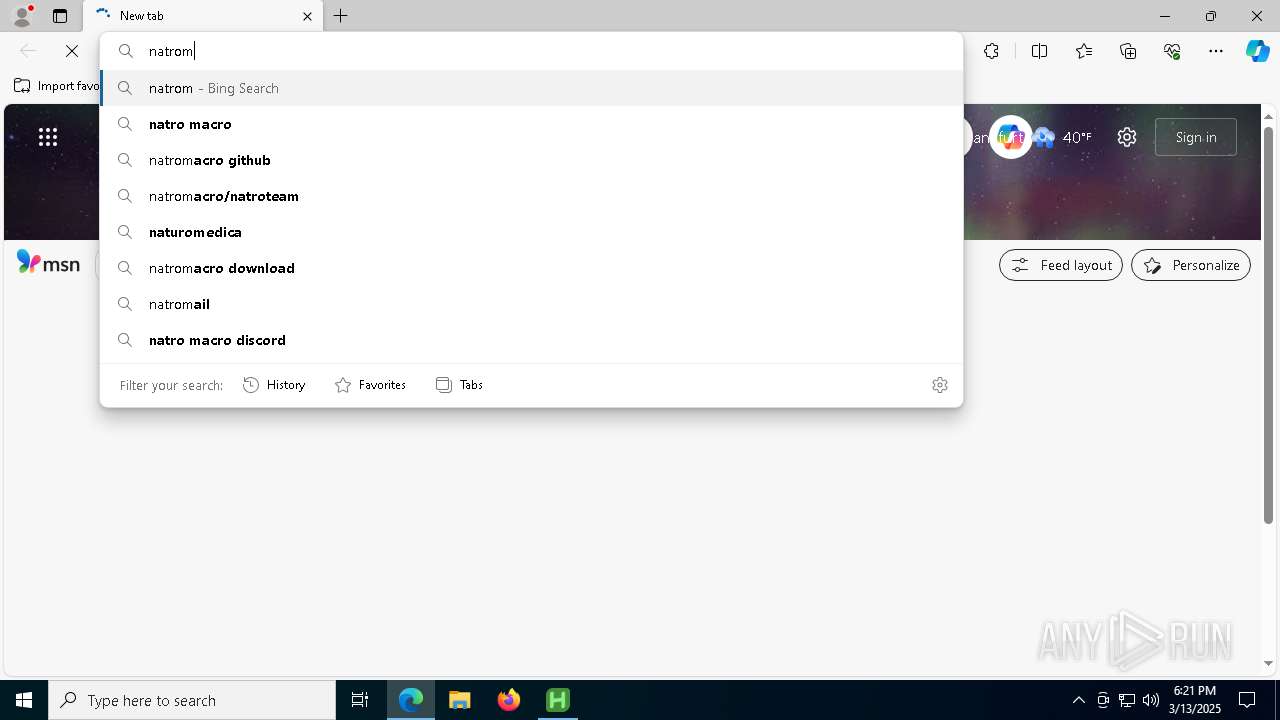Image resolution: width=1280 pixels, height=720 pixels.
Task: Open the app launcher grid on MSN
Action: (x=48, y=137)
